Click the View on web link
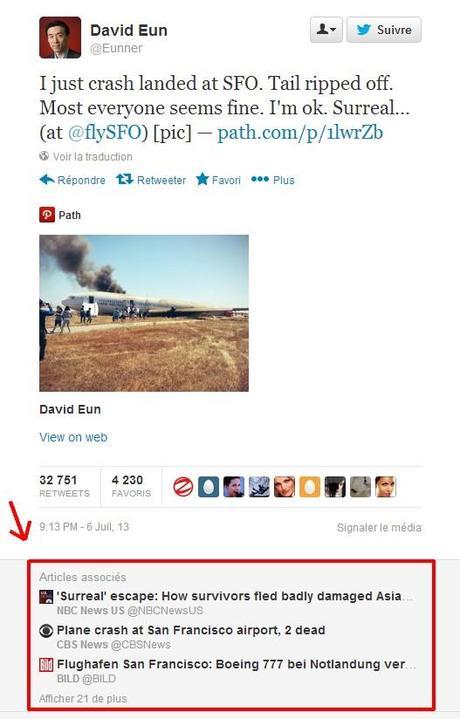 coord(73,437)
